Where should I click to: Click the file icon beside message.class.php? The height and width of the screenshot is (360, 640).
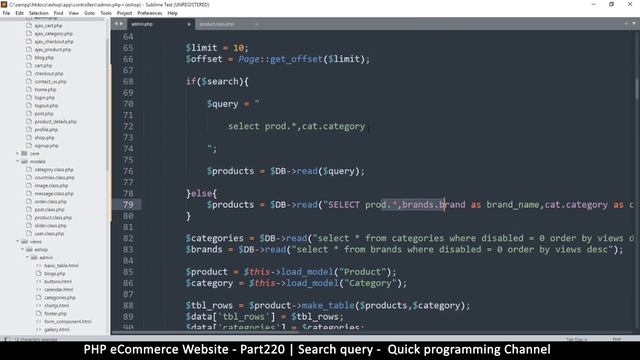point(29,193)
